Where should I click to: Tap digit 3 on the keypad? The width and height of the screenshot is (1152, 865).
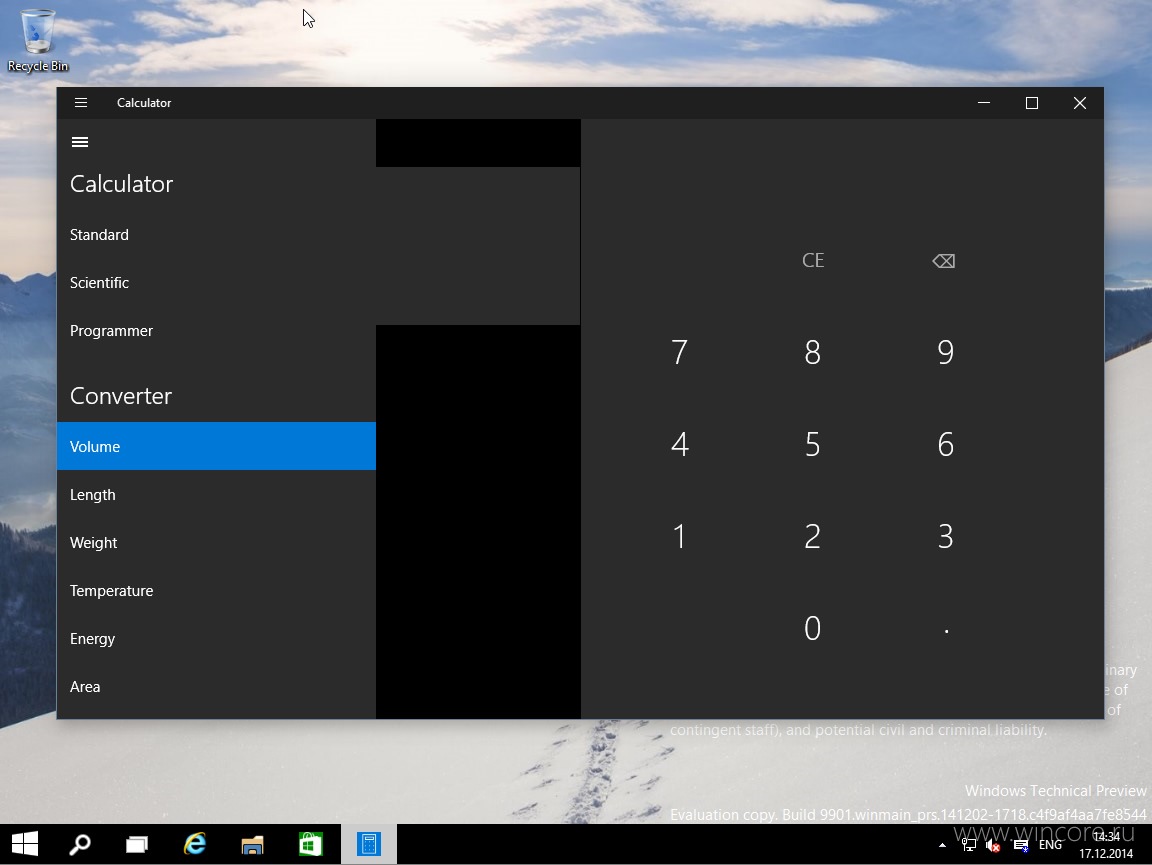(946, 536)
